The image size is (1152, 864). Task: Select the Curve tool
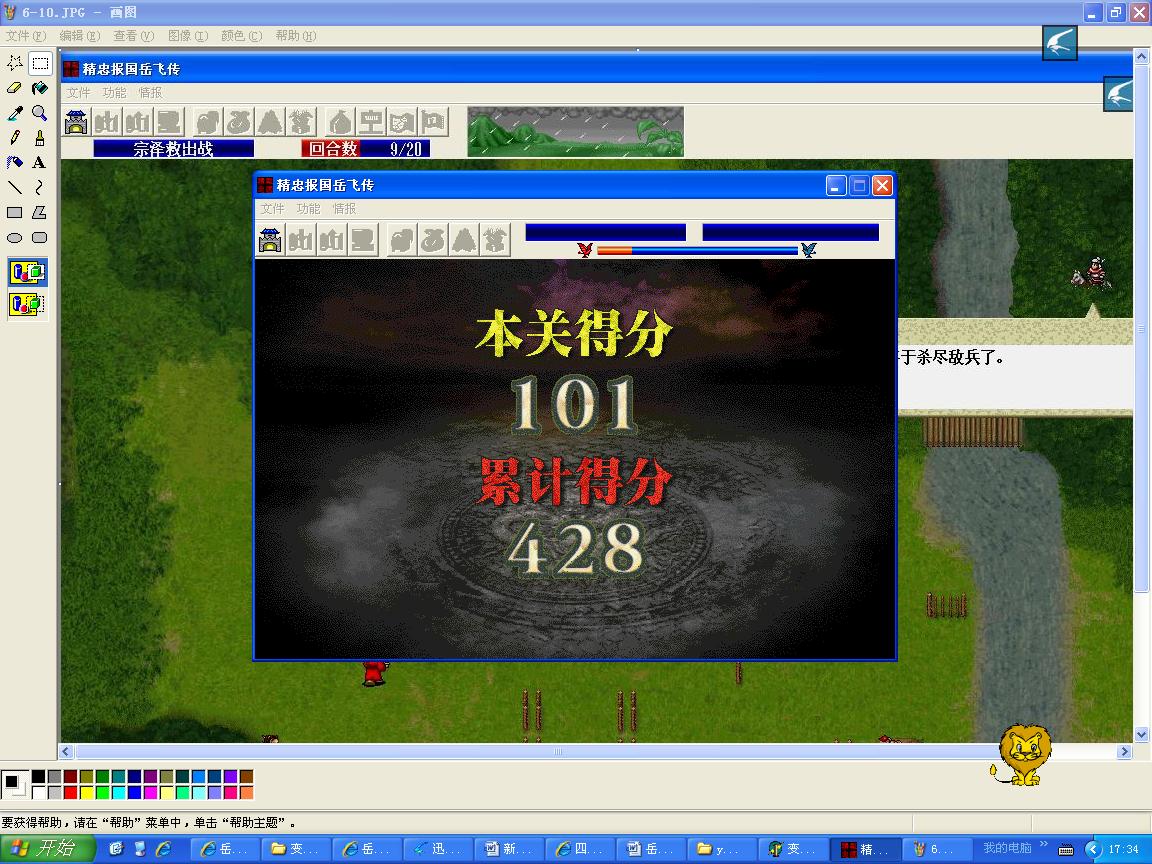[x=40, y=187]
